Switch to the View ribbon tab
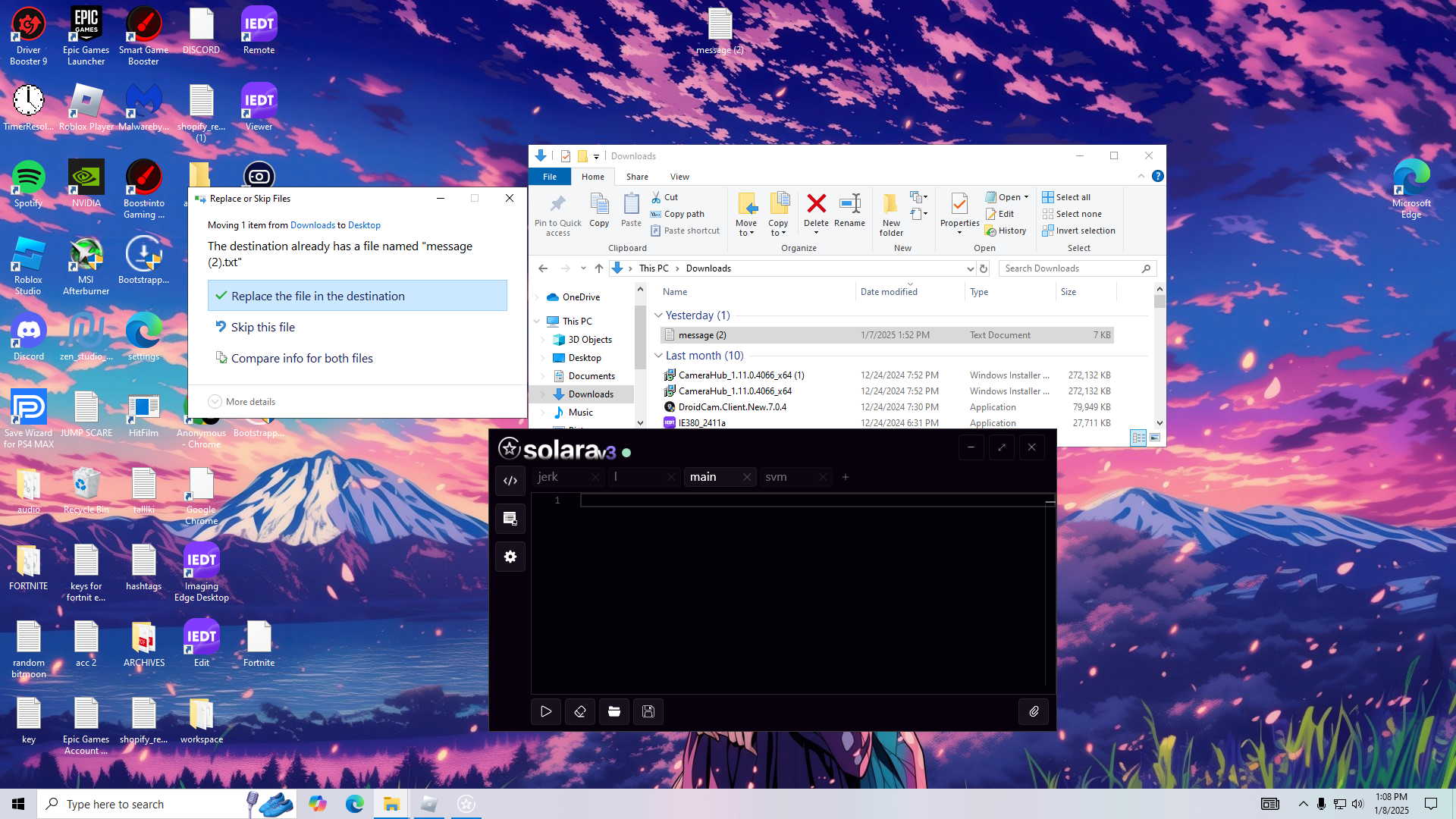 point(679,177)
